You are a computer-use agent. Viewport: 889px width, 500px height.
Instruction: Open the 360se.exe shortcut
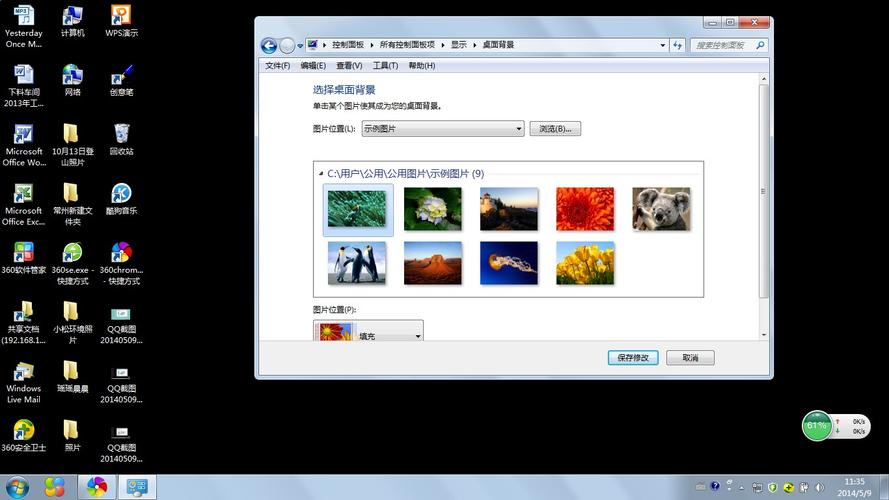tap(73, 264)
